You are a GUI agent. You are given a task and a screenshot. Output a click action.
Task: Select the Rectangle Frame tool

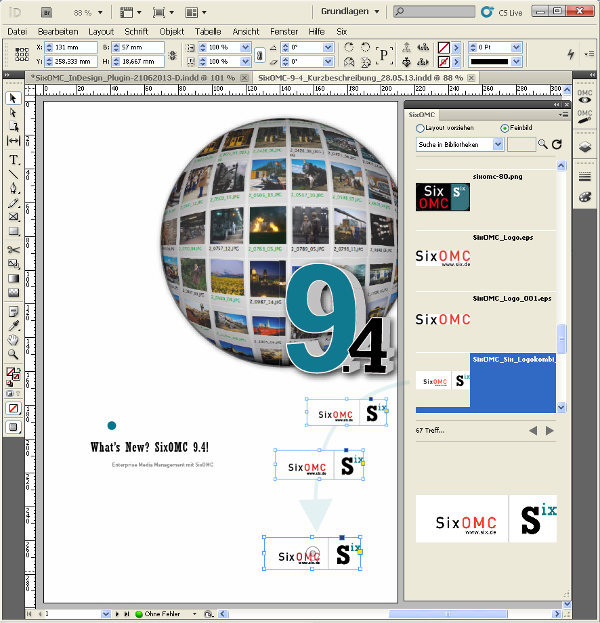[13, 217]
